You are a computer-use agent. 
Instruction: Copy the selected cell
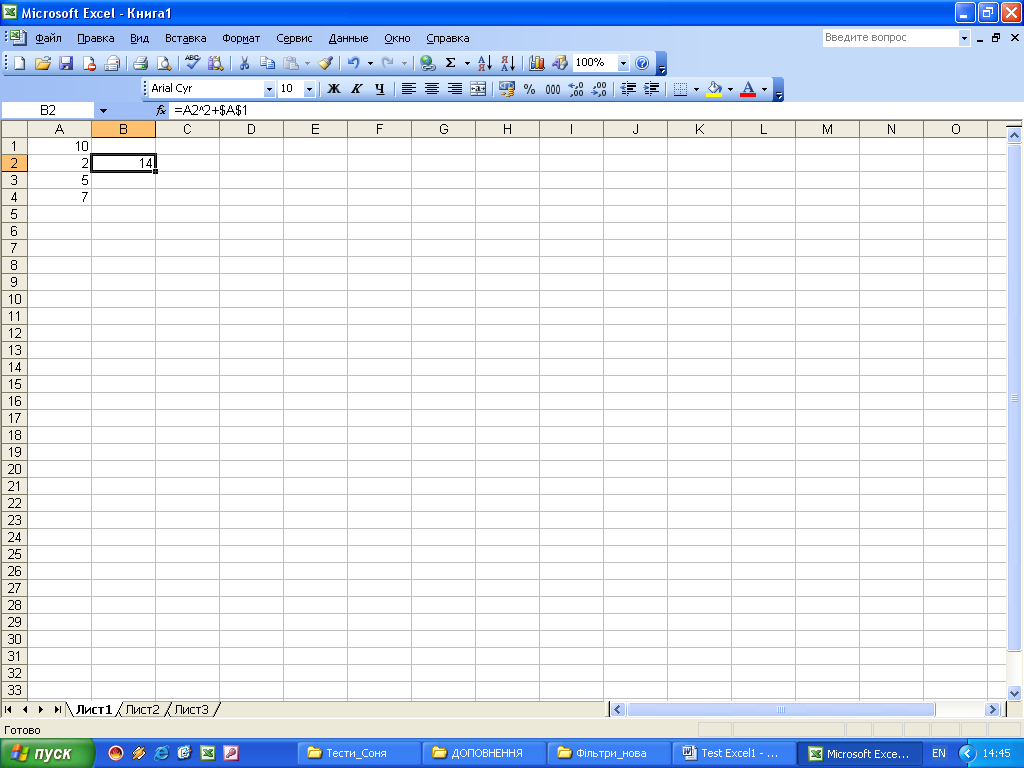(267, 63)
